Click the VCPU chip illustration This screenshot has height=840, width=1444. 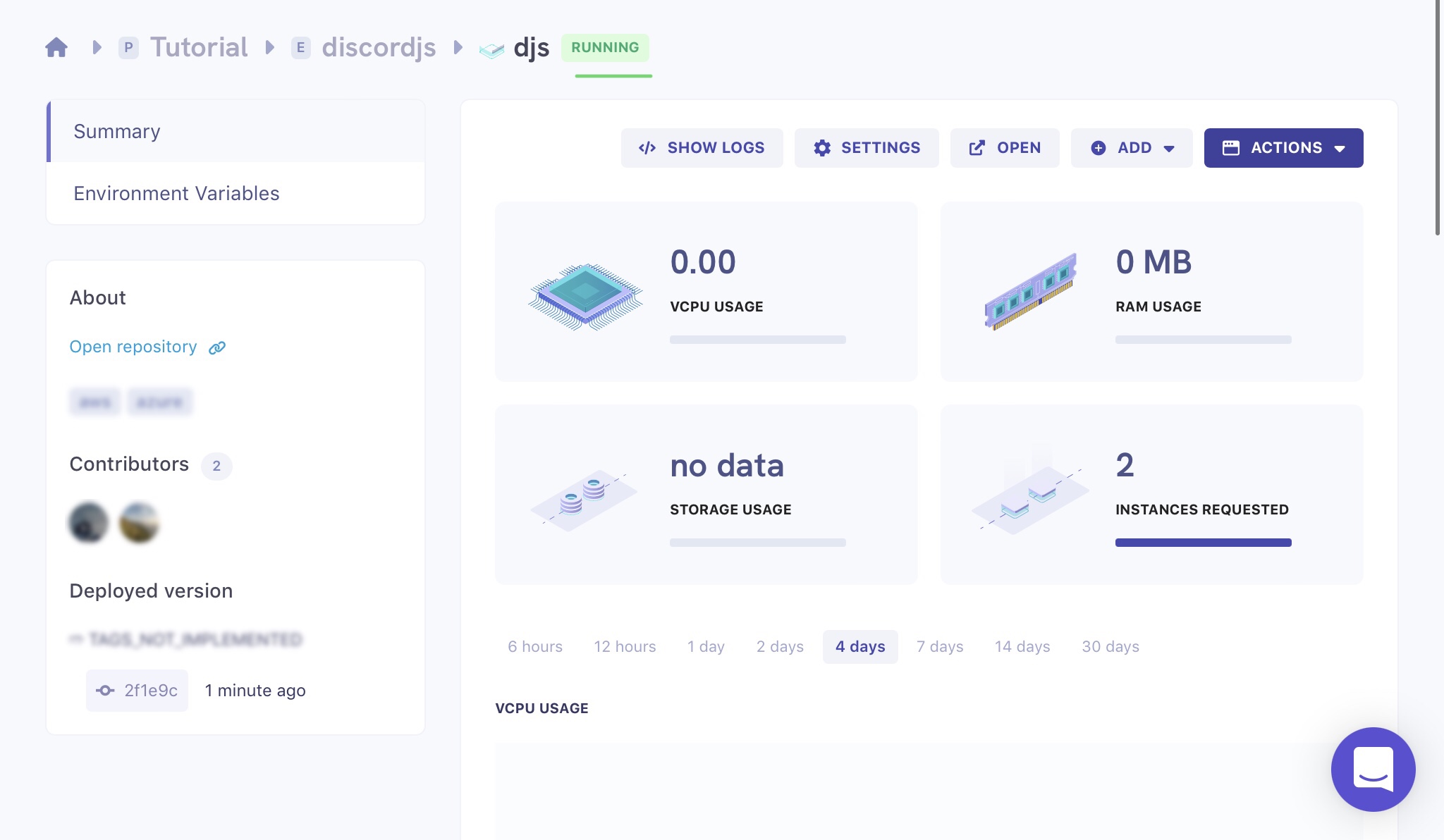click(x=585, y=296)
